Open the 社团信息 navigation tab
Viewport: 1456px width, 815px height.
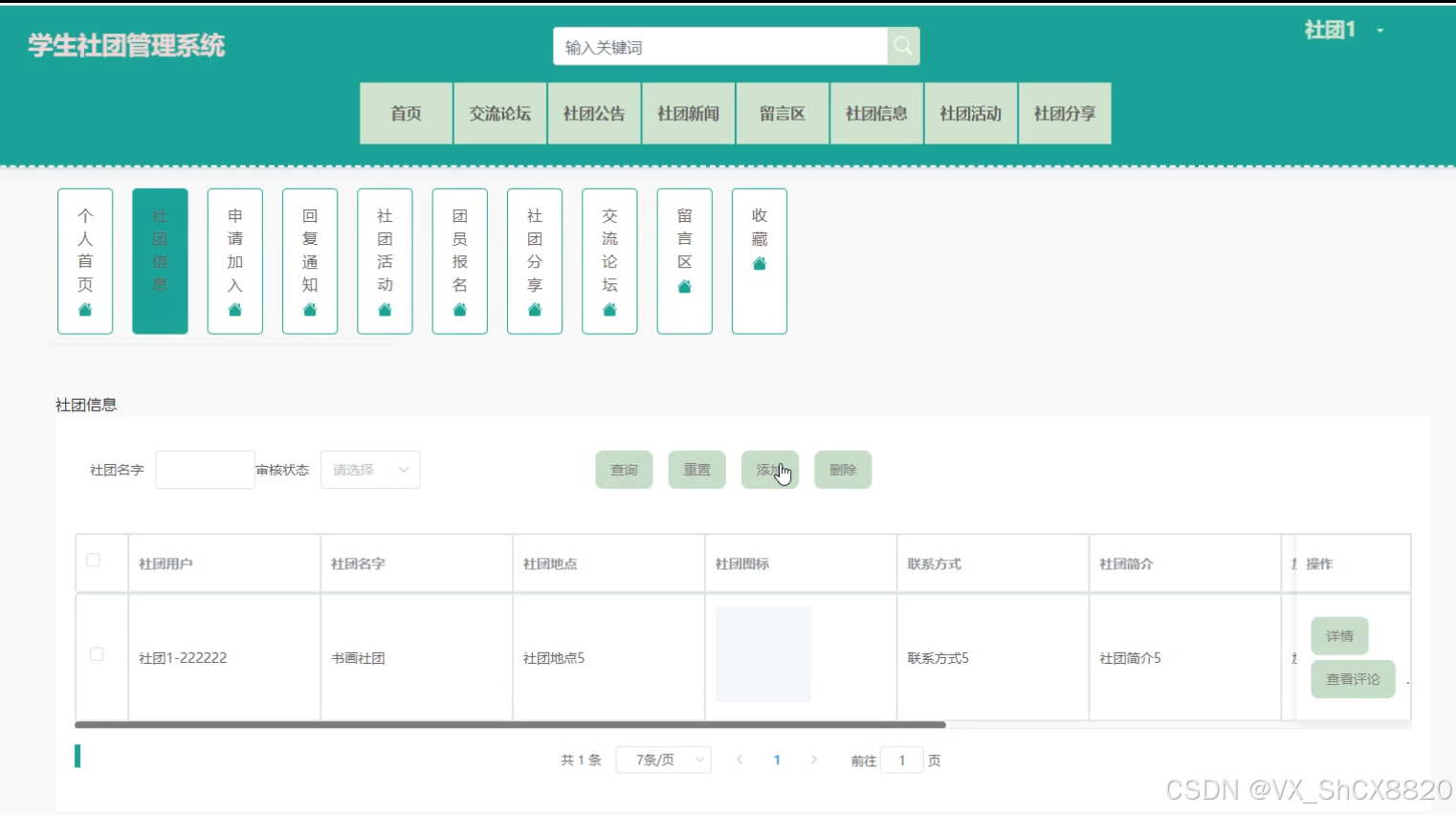pyautogui.click(x=876, y=113)
